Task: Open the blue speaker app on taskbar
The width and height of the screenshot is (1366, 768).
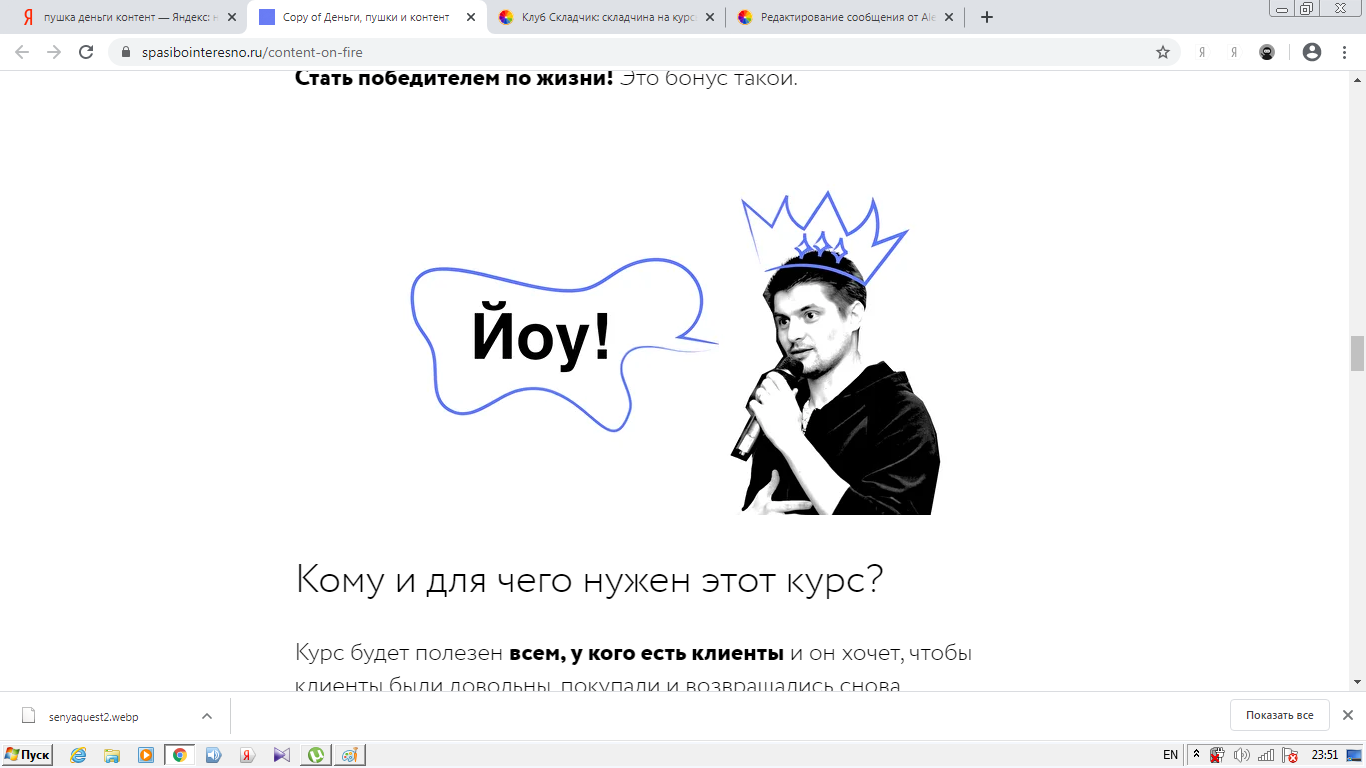Action: [x=213, y=755]
